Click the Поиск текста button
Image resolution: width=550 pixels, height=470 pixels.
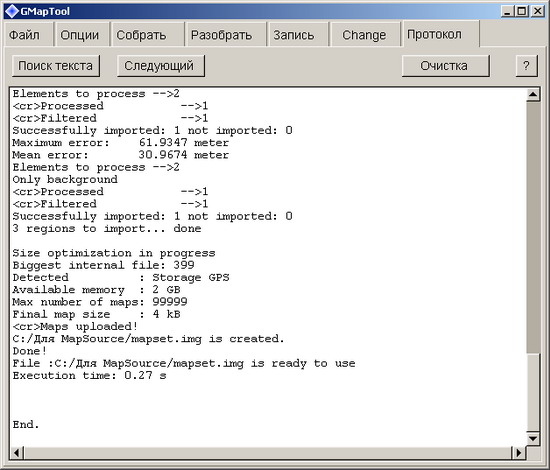pos(56,66)
